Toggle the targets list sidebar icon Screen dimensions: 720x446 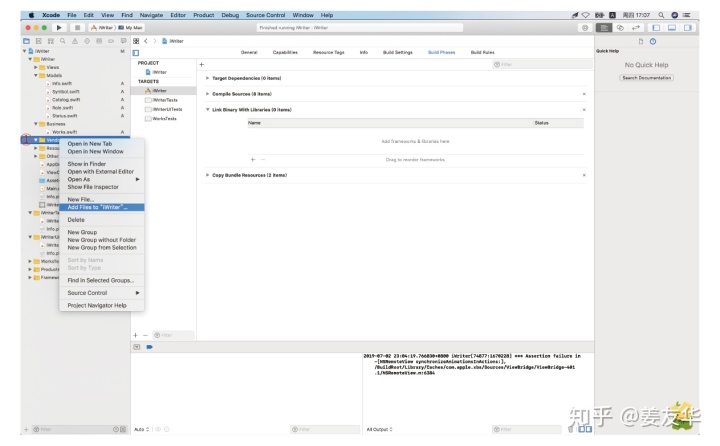click(x=136, y=53)
